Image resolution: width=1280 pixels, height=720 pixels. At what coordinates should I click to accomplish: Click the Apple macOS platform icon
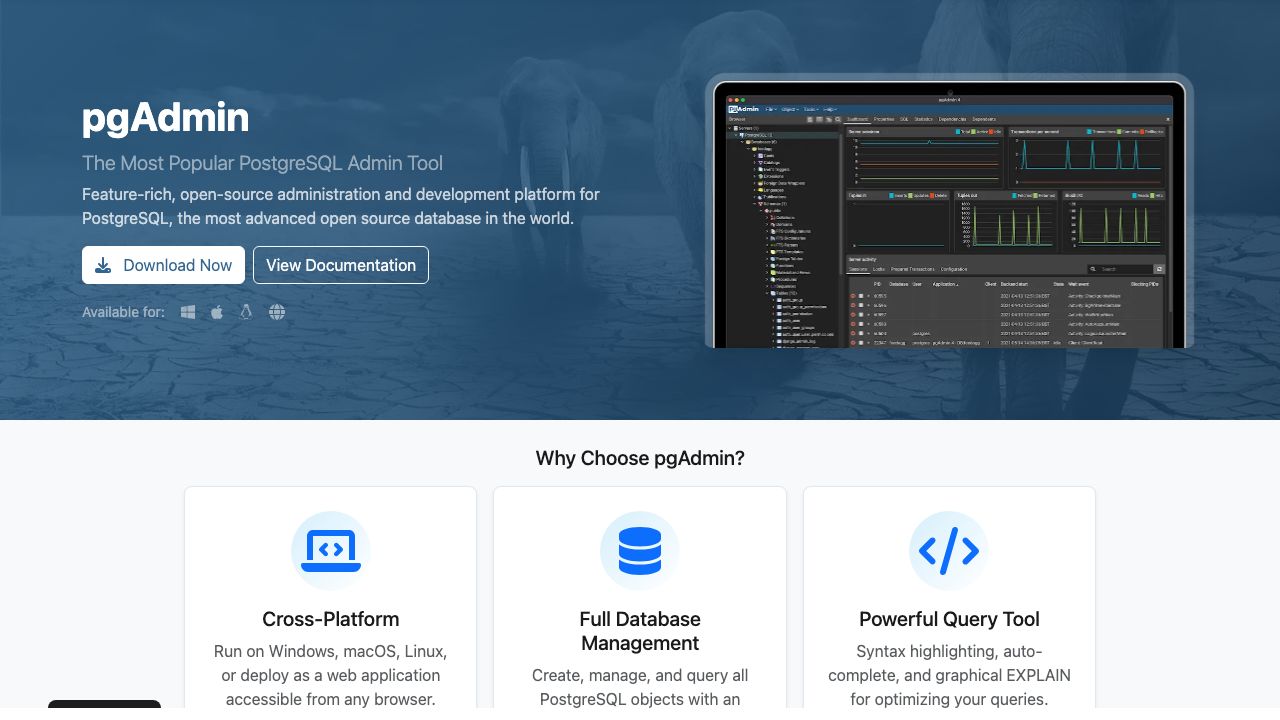(217, 312)
